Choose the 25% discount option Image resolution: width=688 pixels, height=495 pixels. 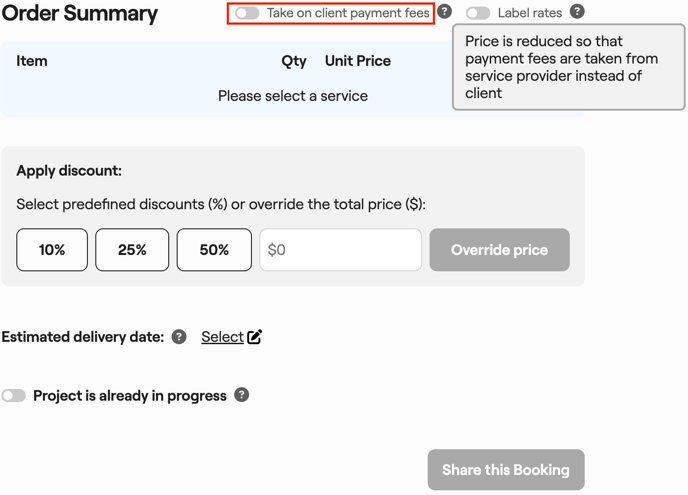coord(132,250)
